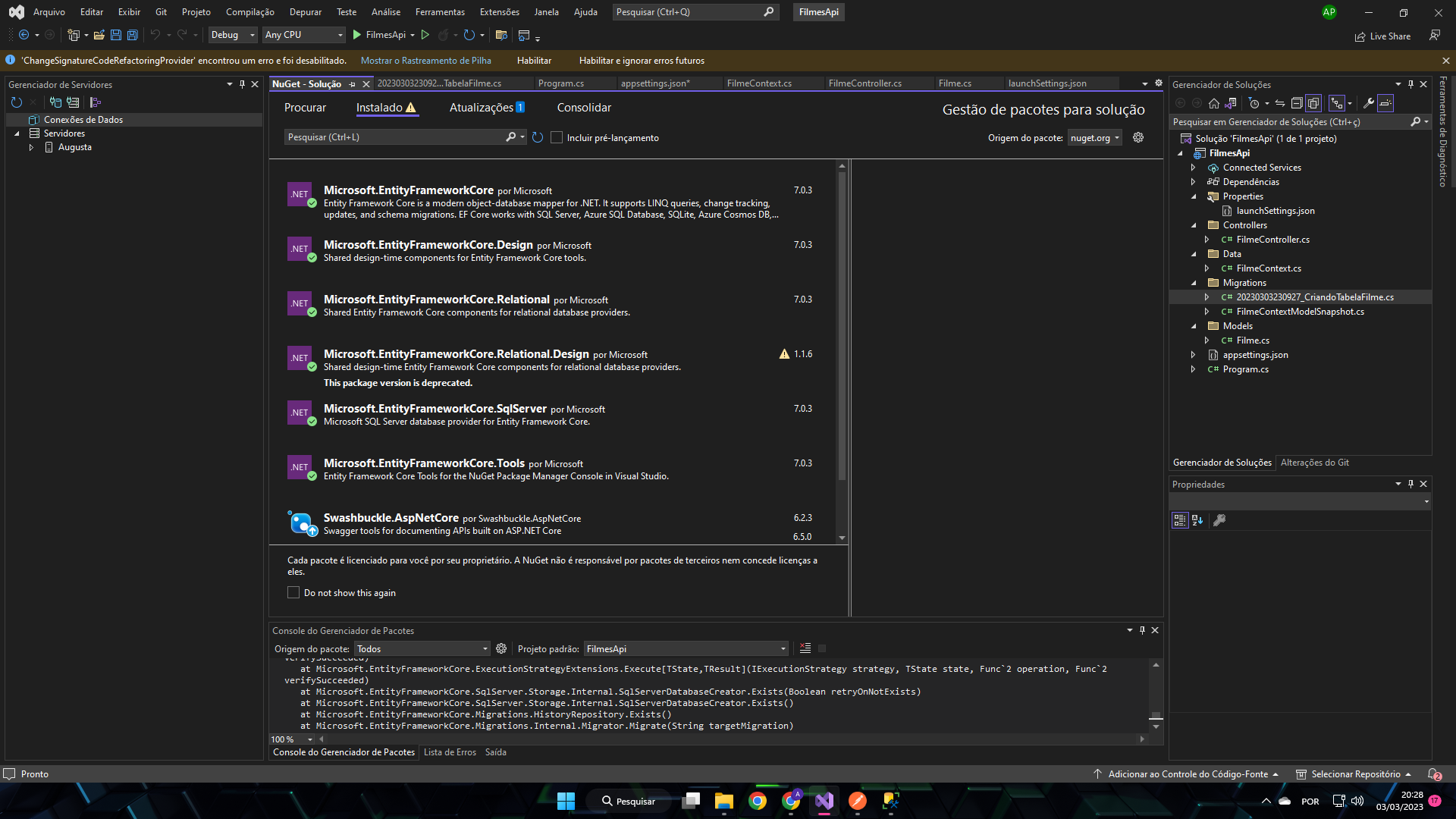Toggle the Incluir pré-lançamento checkbox
1456x819 pixels.
pyautogui.click(x=555, y=137)
